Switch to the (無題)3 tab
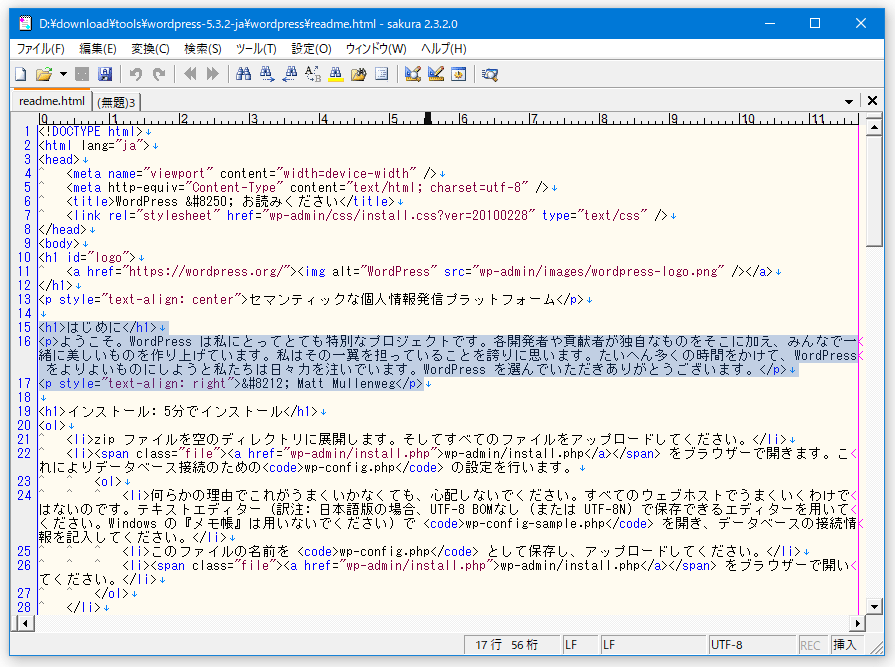 (116, 102)
